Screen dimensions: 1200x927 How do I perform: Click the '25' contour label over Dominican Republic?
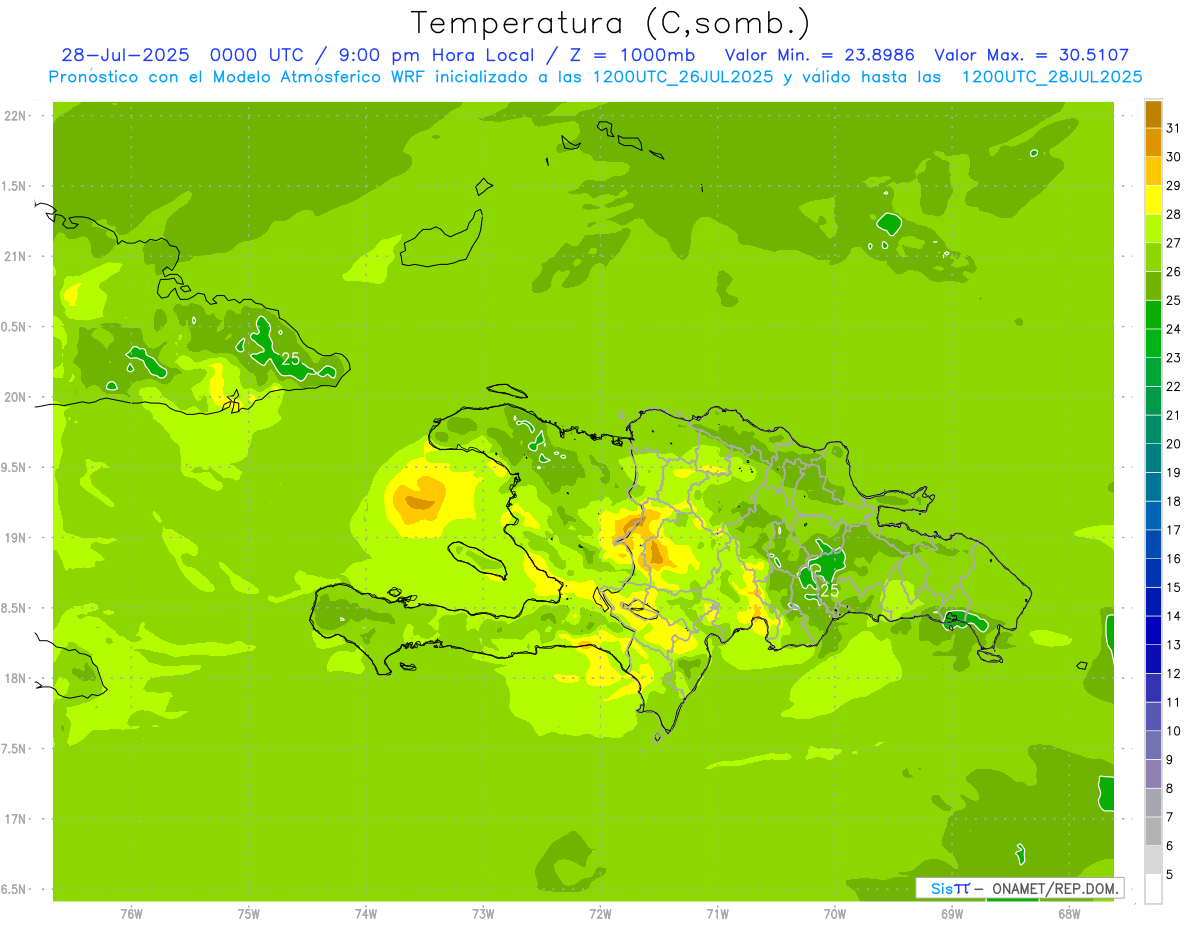click(x=829, y=591)
